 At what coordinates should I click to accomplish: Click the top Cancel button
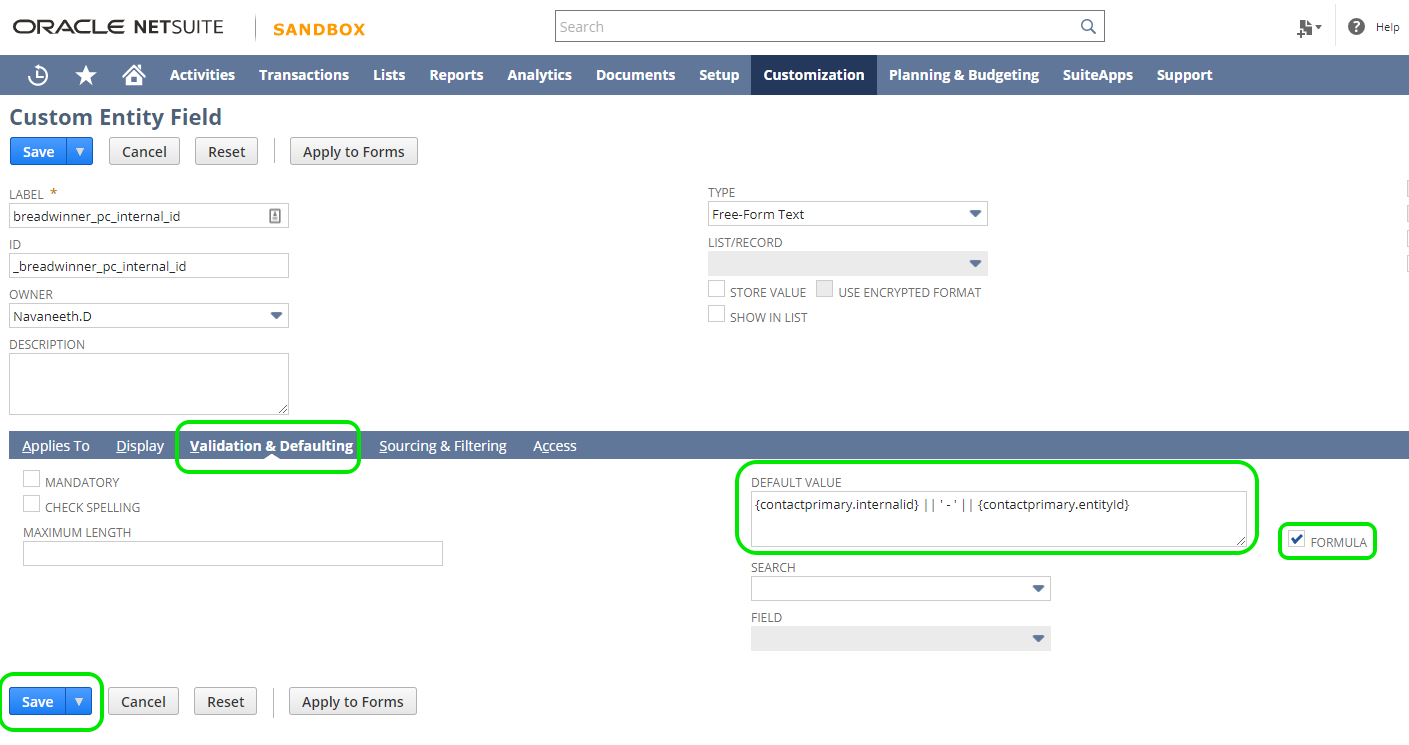[x=144, y=151]
